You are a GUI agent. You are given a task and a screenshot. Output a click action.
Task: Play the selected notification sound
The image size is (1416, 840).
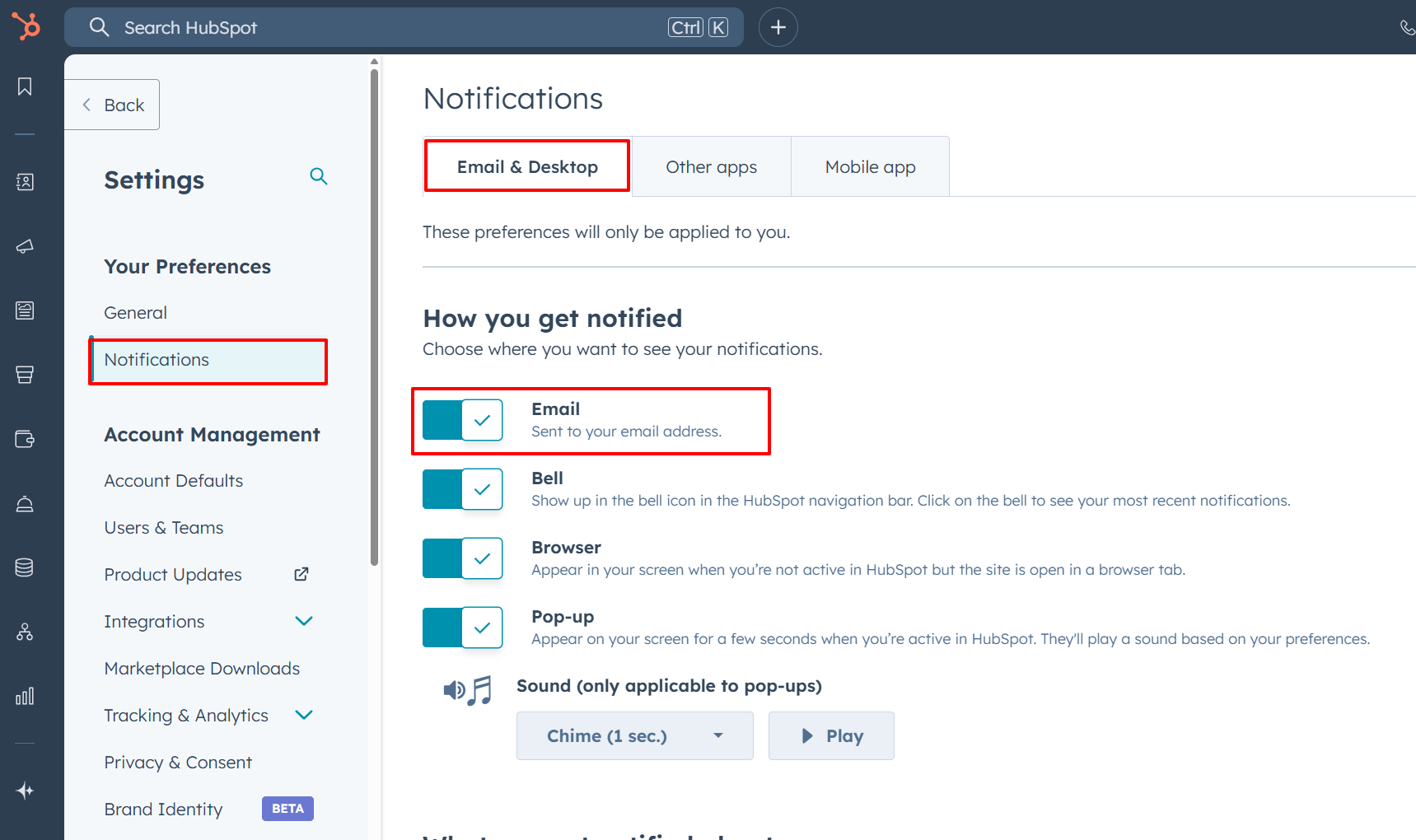tap(831, 735)
